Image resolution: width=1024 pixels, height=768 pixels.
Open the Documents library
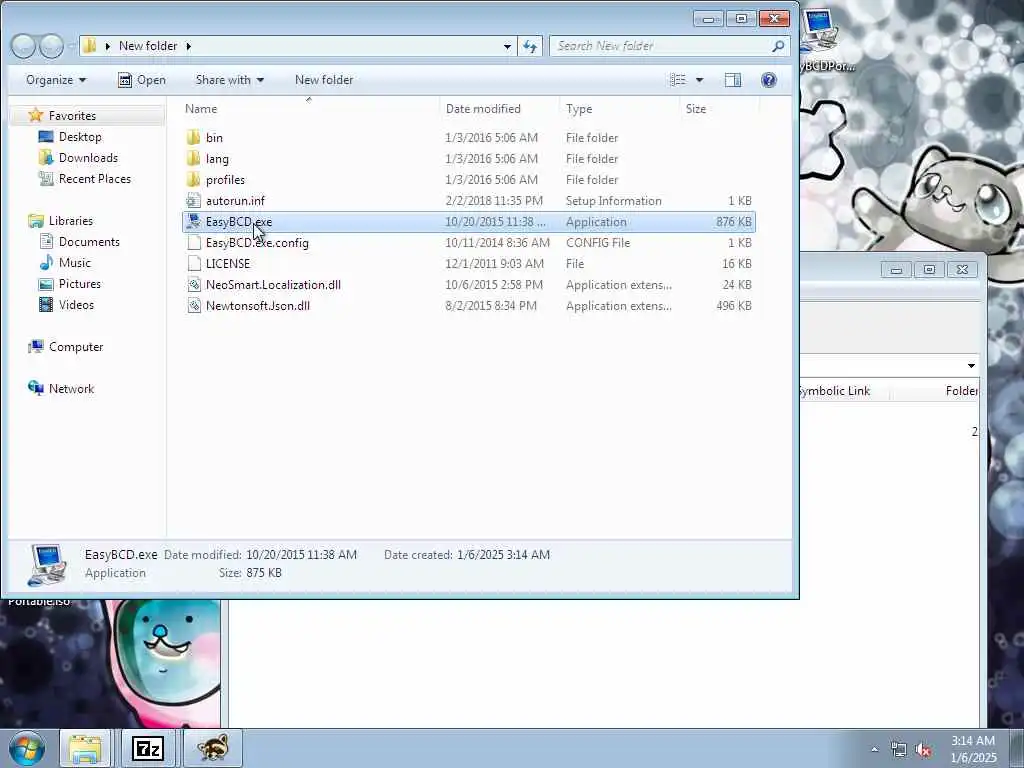pos(89,242)
